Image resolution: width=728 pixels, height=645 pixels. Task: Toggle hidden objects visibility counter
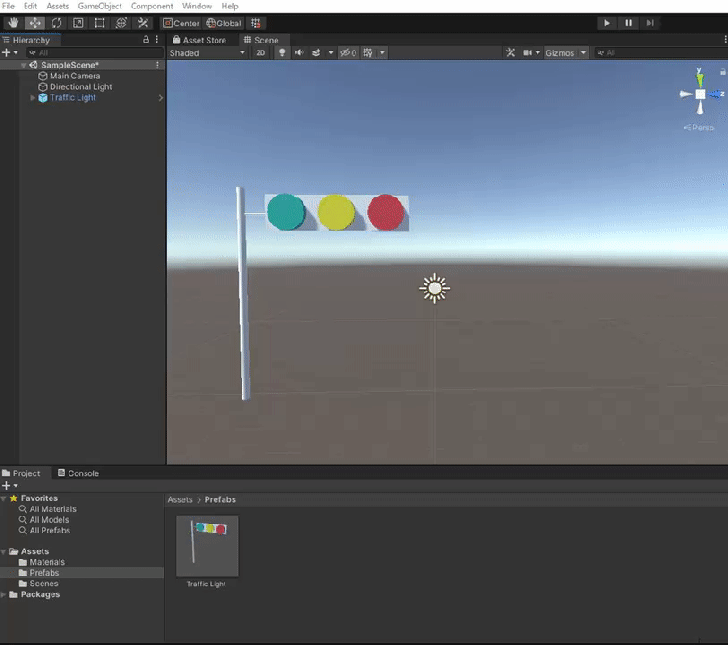(x=348, y=52)
